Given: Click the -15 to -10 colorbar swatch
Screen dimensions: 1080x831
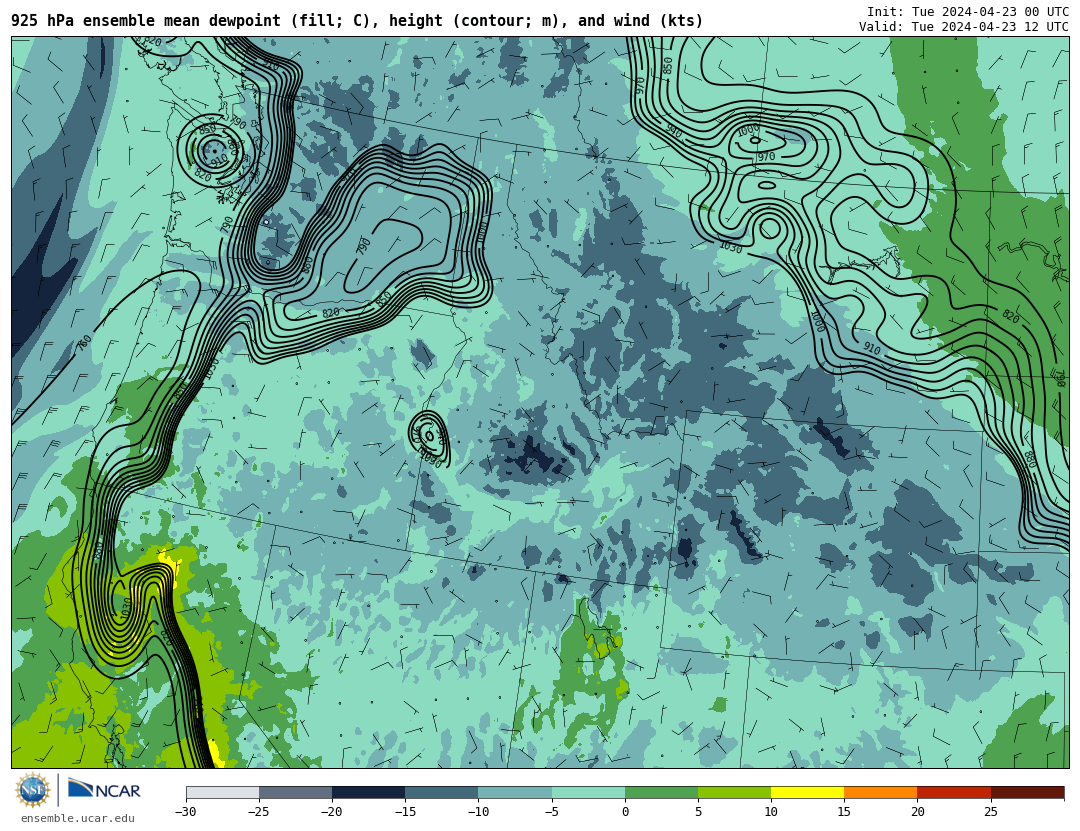Looking at the screenshot, I should point(442,792).
